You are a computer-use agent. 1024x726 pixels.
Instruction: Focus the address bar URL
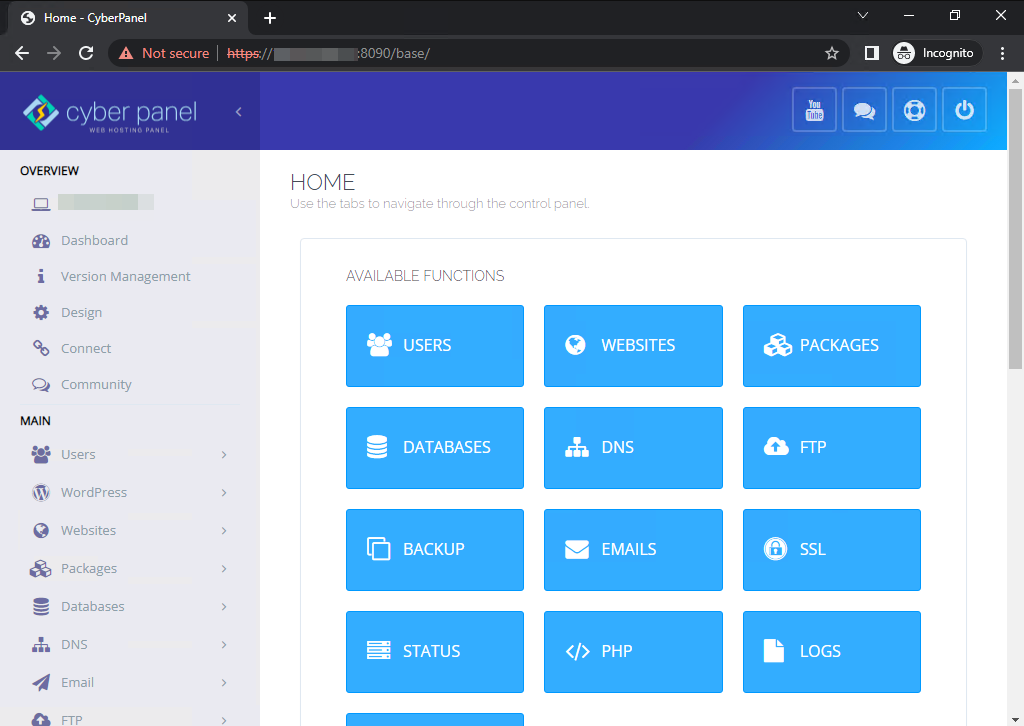tap(328, 53)
